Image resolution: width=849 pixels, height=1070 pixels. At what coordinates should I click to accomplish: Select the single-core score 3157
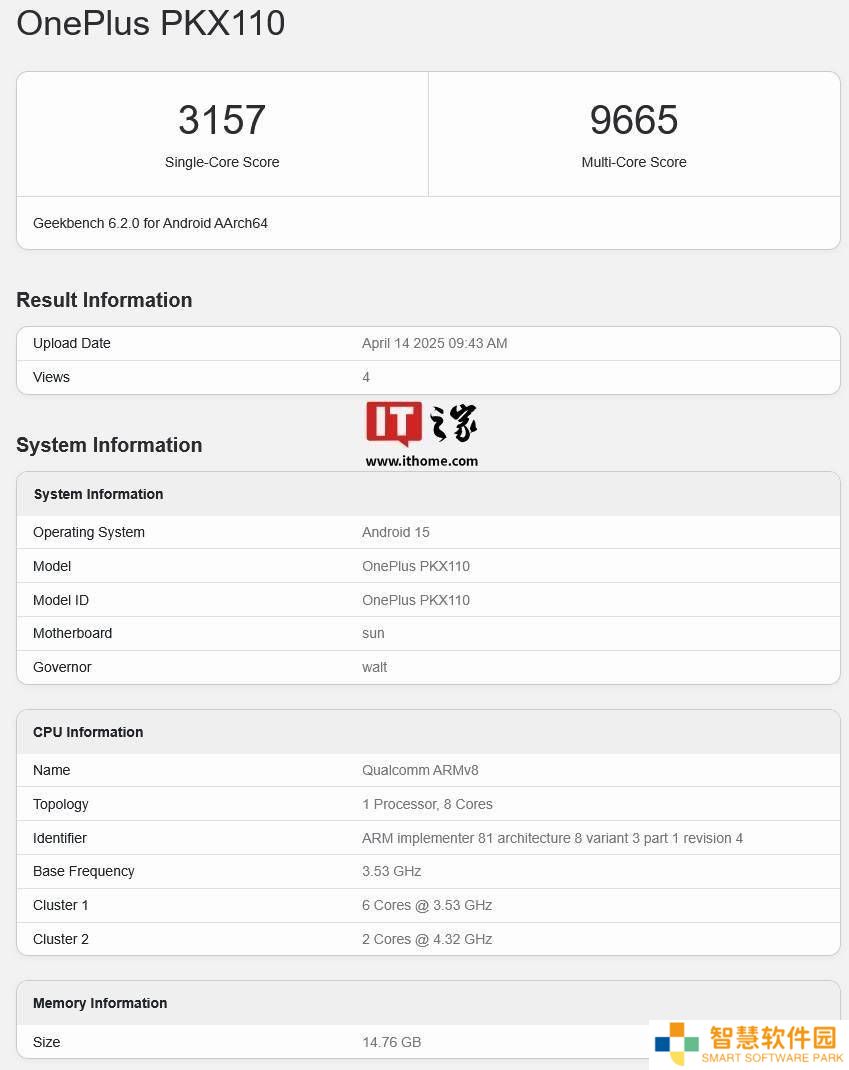coord(222,120)
